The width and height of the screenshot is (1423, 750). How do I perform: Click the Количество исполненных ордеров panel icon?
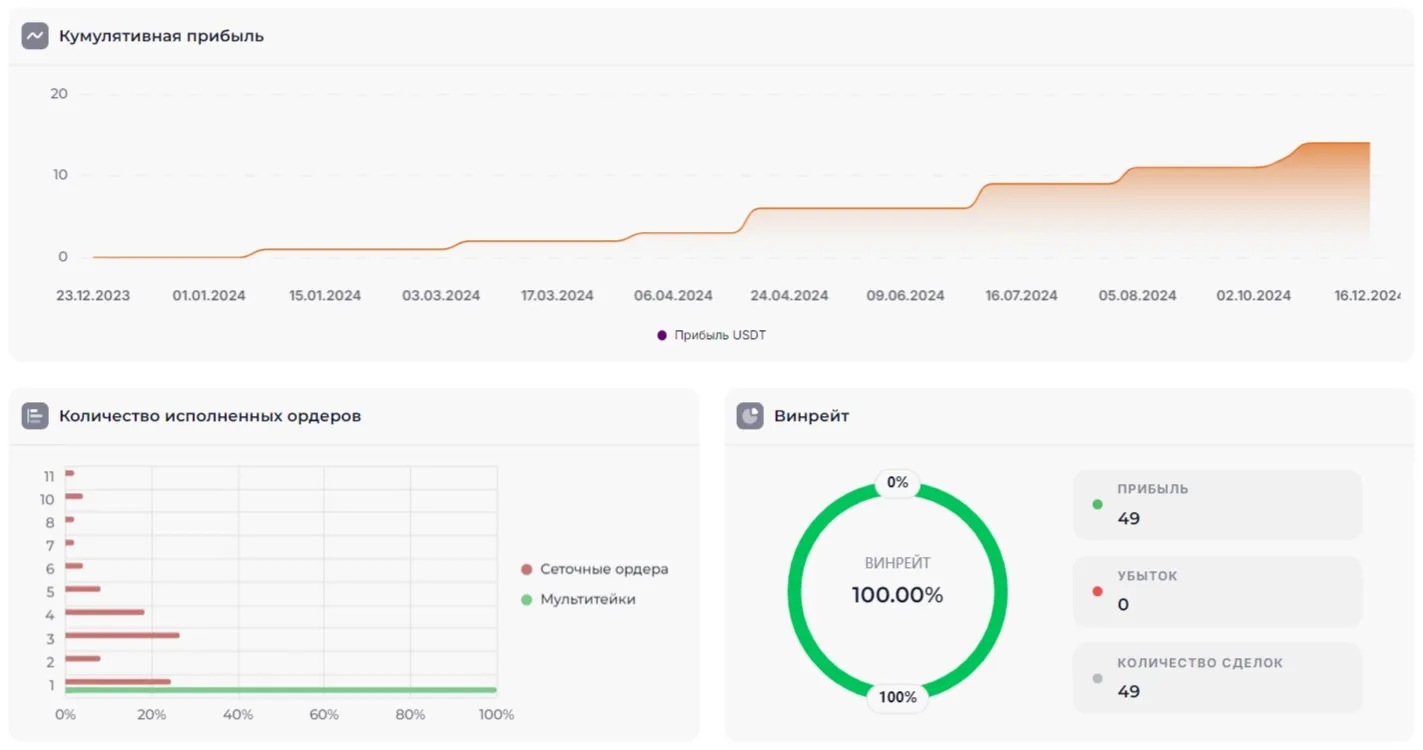tap(35, 416)
